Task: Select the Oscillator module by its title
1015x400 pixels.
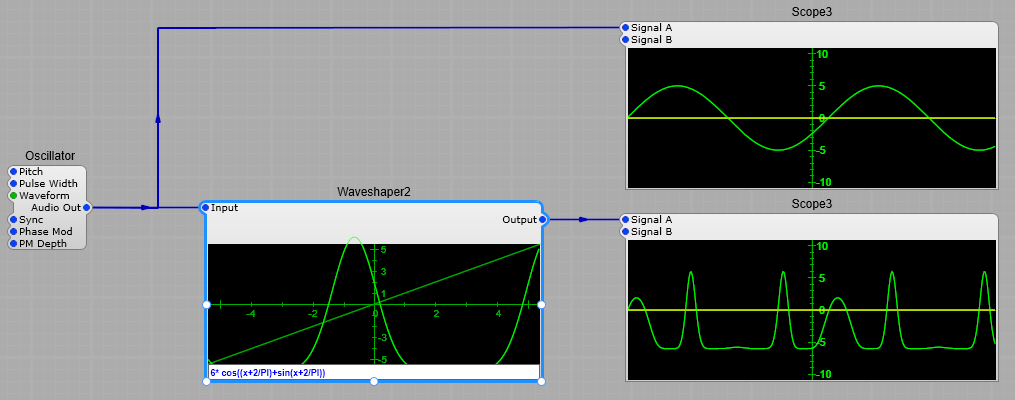Action: point(50,156)
